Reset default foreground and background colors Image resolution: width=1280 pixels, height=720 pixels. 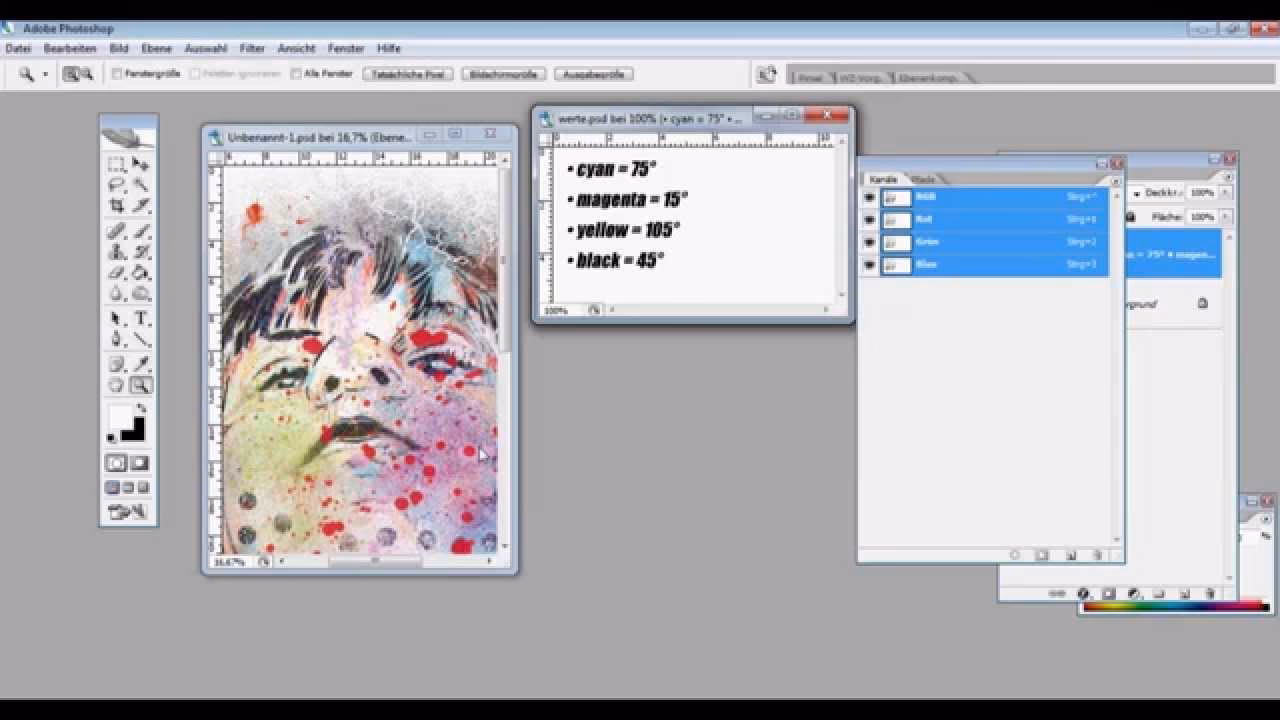pyautogui.click(x=110, y=436)
